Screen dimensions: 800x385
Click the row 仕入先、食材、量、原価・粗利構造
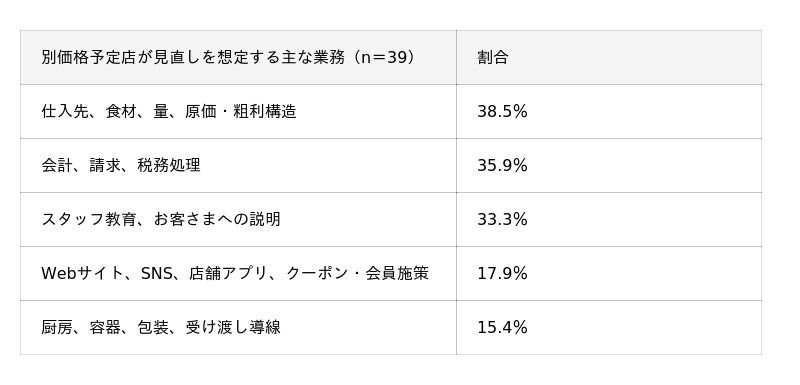pos(391,111)
